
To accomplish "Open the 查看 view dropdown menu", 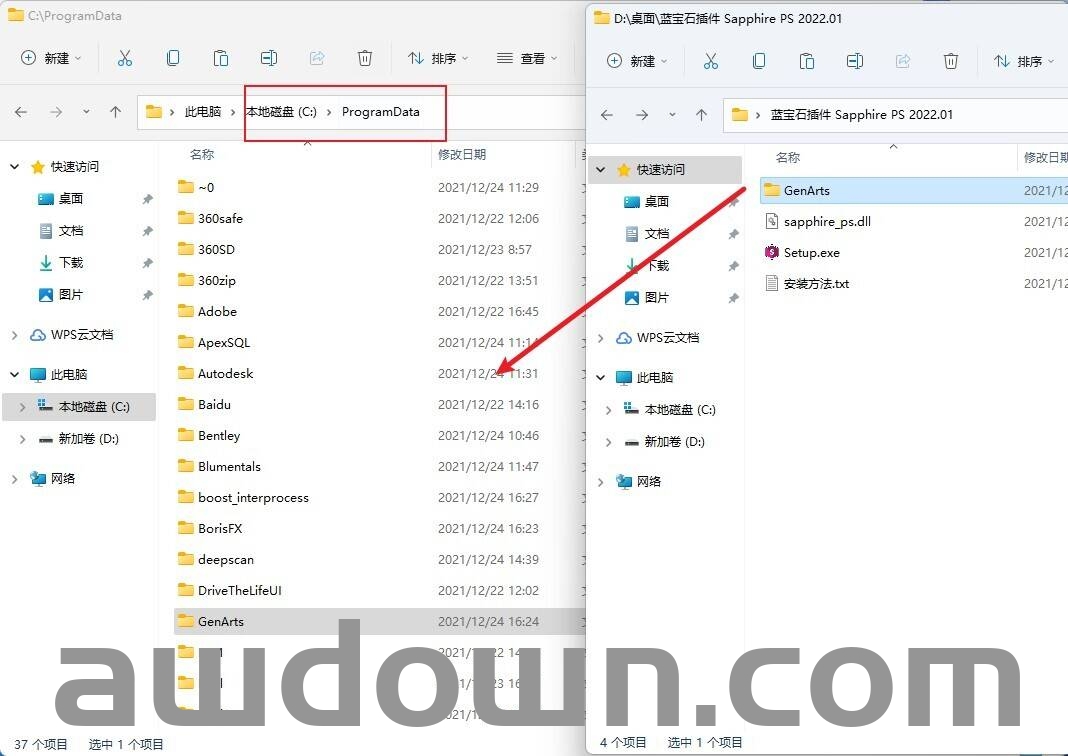I will click(x=528, y=58).
